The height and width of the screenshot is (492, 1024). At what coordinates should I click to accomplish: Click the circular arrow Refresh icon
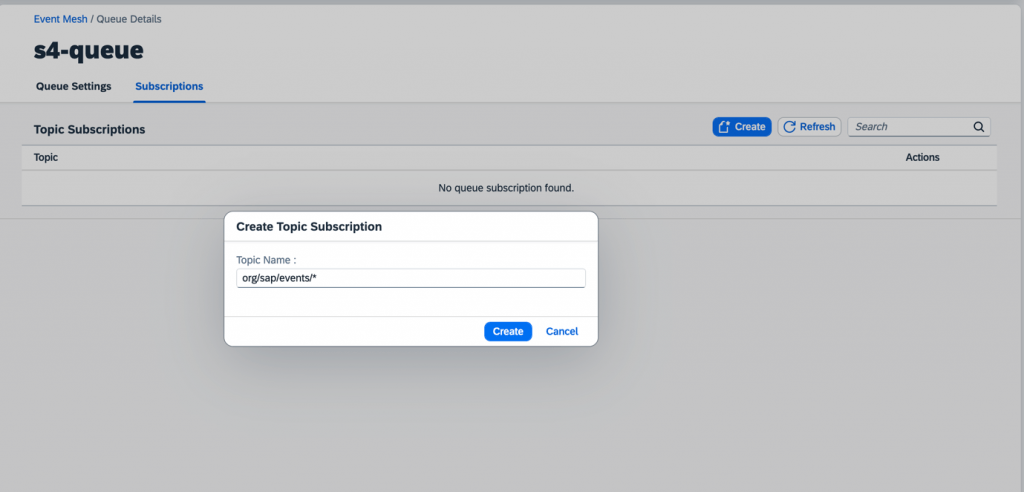coord(790,127)
